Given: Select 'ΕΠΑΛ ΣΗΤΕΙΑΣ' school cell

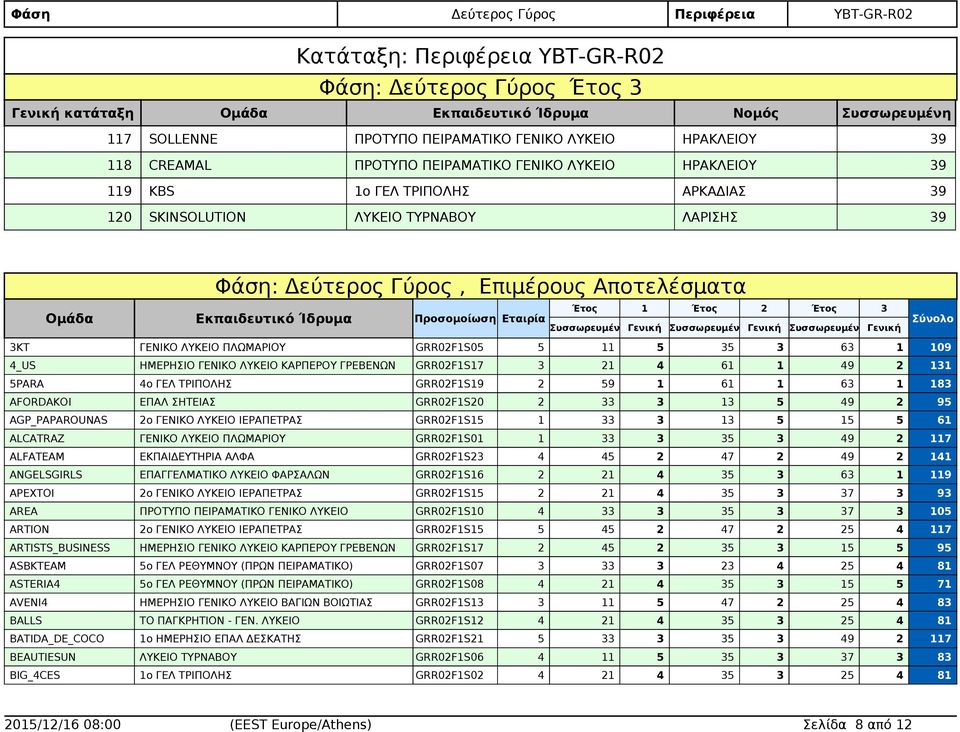Looking at the screenshot, I should pyautogui.click(x=273, y=402).
